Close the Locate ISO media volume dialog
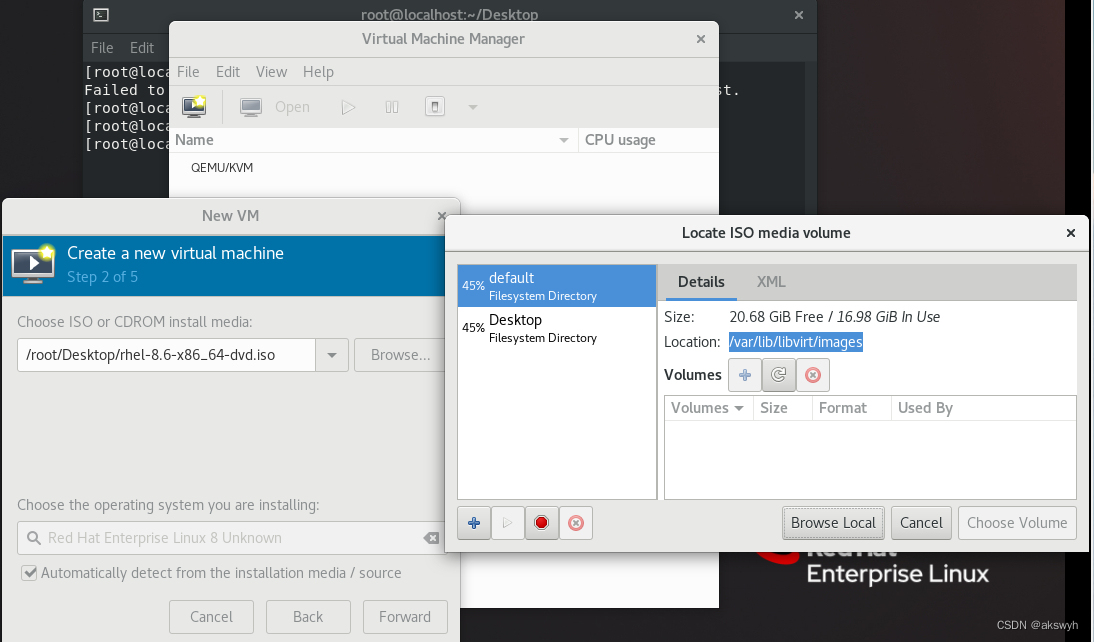Screen dimensions: 1094x642 tap(1071, 233)
